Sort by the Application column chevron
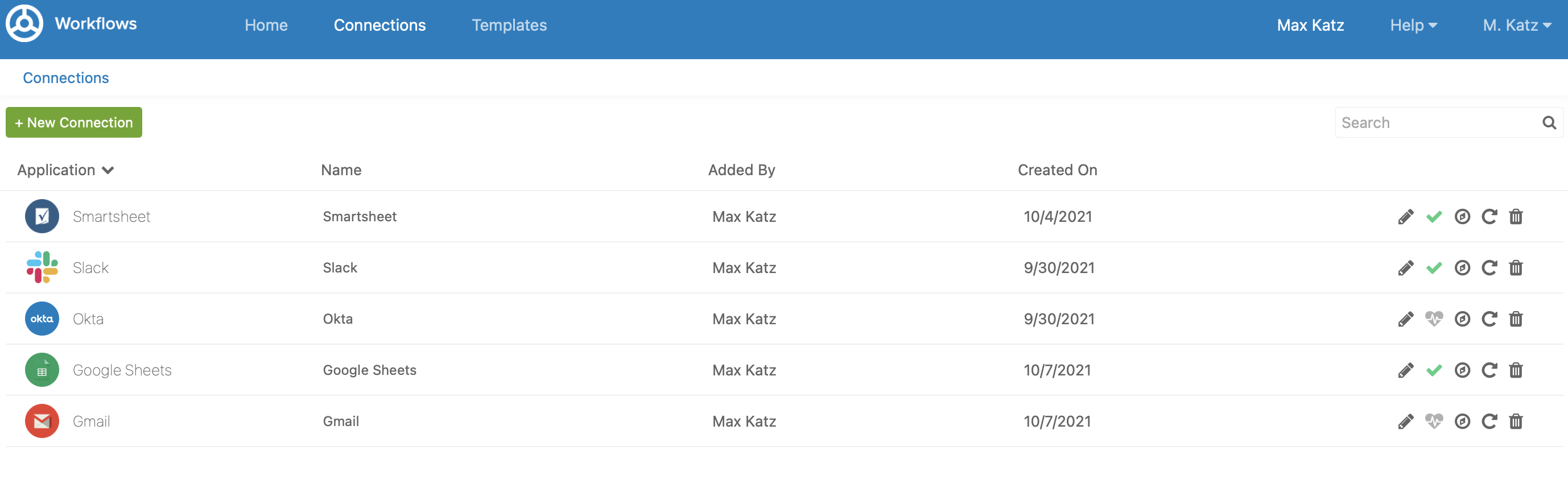This screenshot has height=504, width=1568. (x=108, y=171)
